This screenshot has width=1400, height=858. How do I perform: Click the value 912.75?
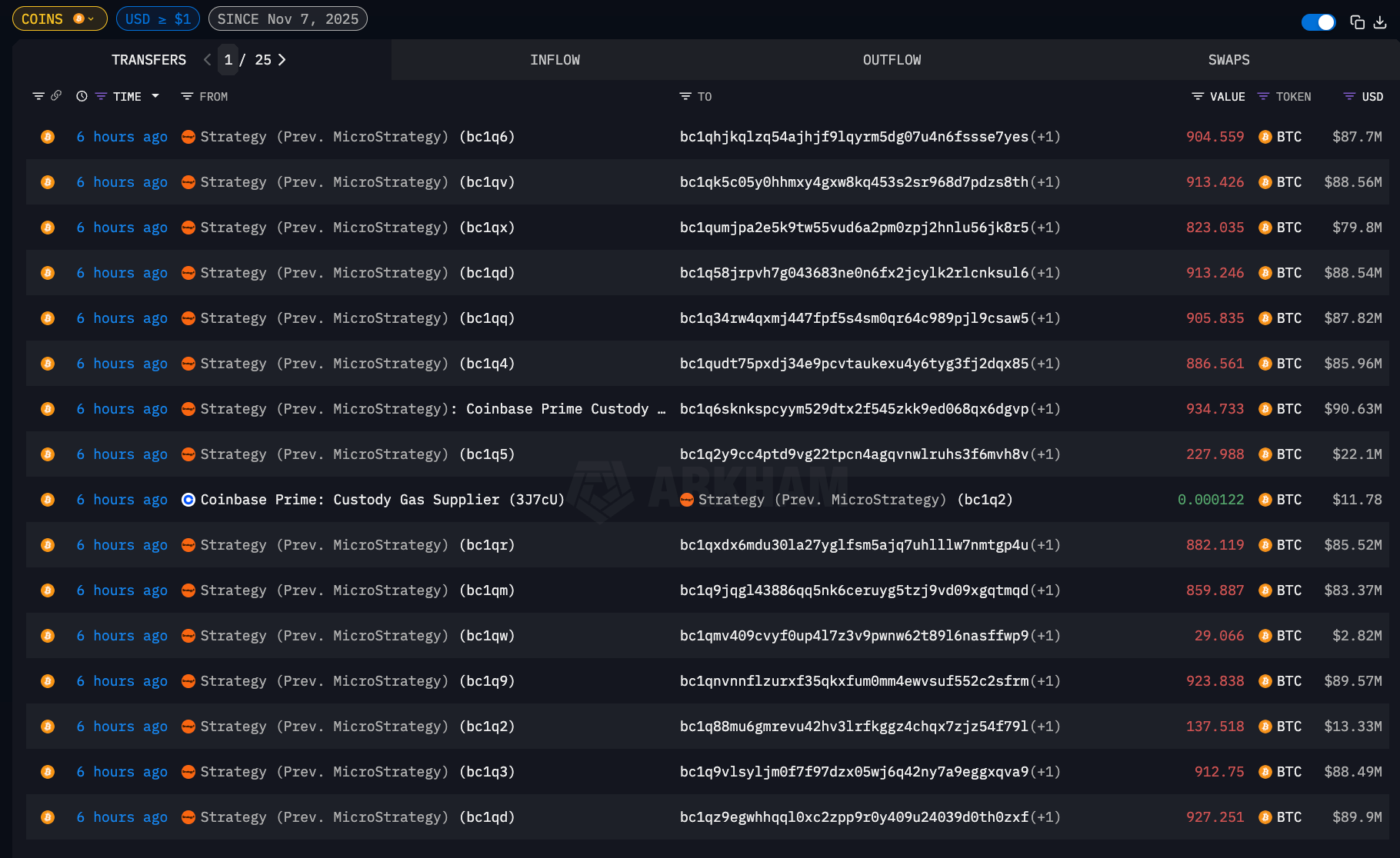1219,772
